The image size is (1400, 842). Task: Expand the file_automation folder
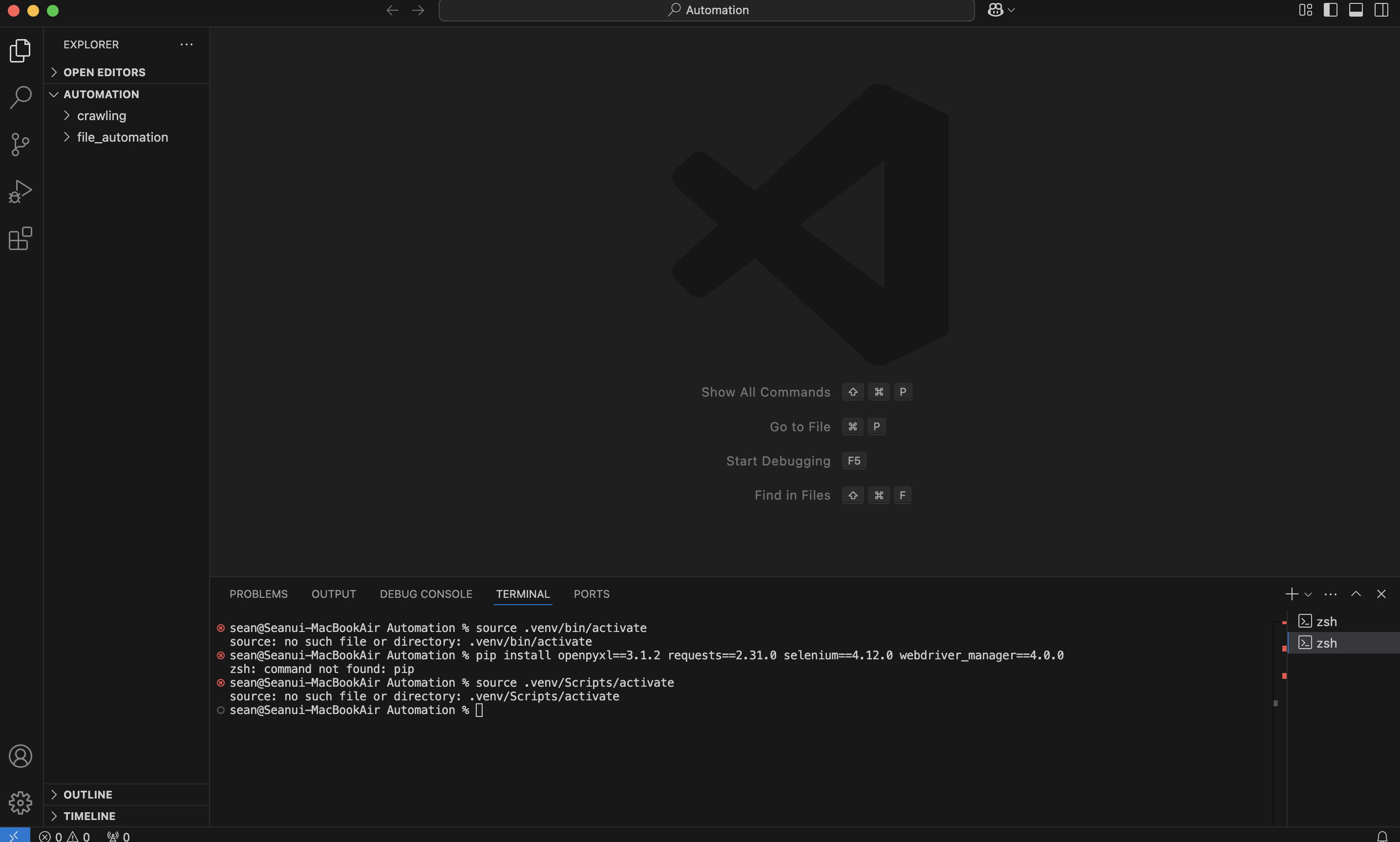(126, 137)
